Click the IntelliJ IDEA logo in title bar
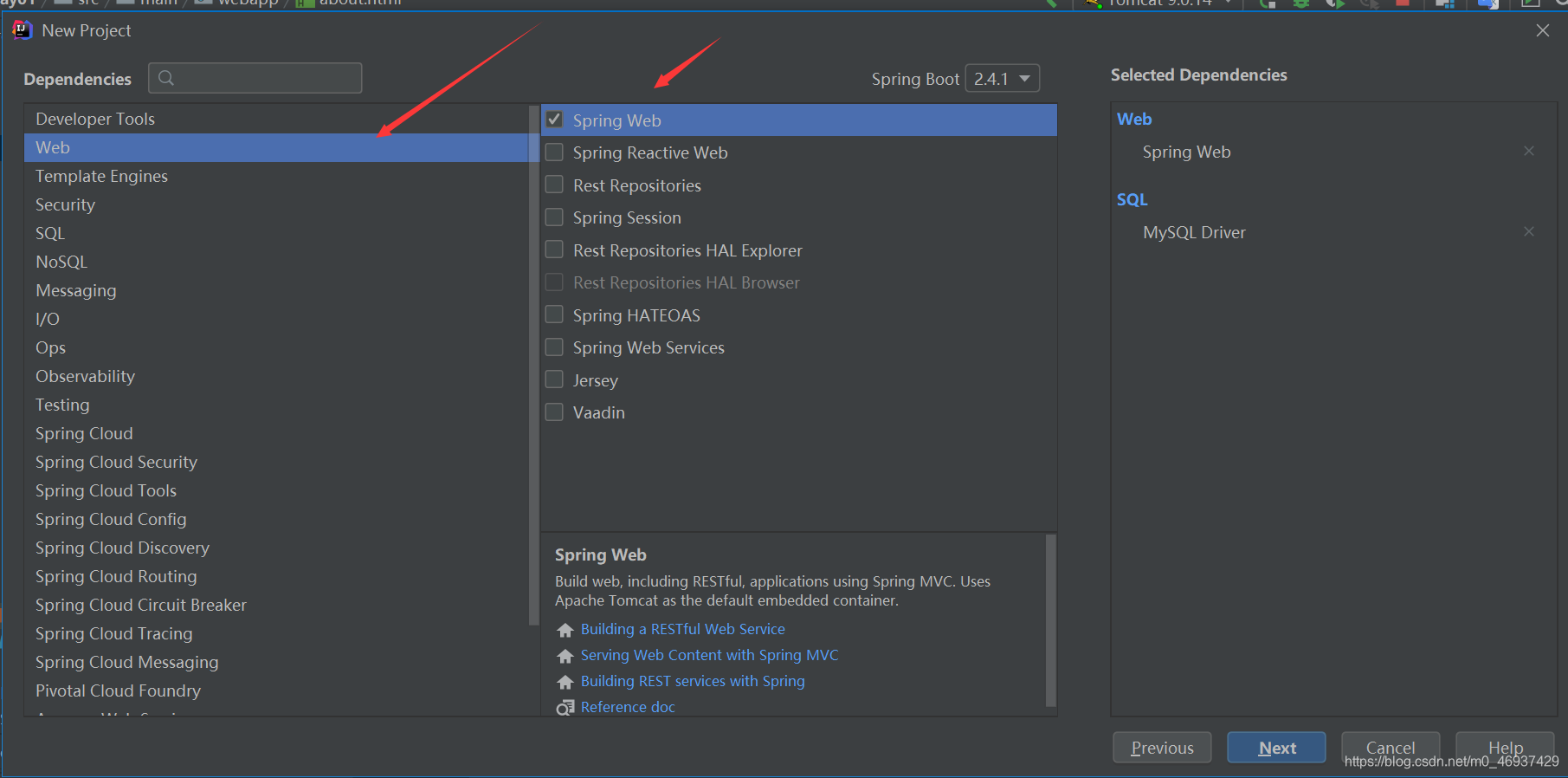 click(x=23, y=30)
